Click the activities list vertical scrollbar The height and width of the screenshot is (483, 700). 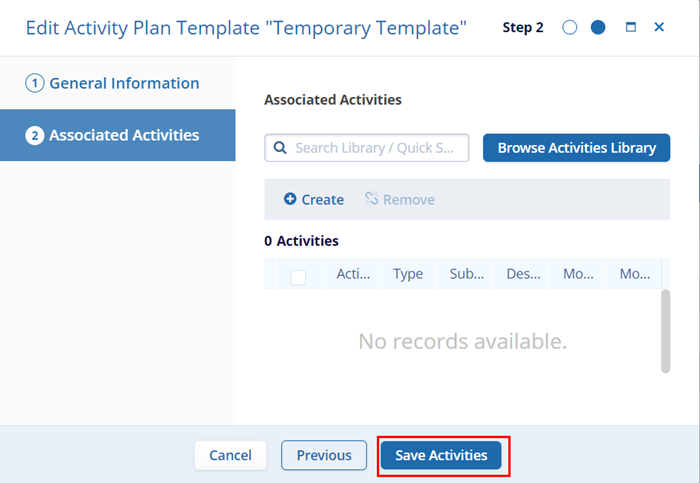coord(665,332)
